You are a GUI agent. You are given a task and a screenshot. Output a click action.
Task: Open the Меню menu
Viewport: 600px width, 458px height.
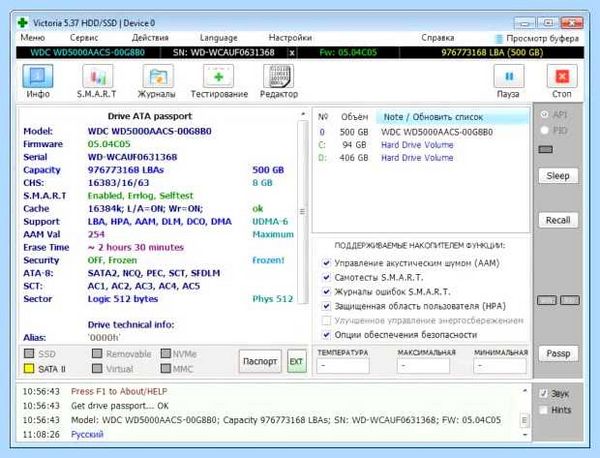(33, 38)
